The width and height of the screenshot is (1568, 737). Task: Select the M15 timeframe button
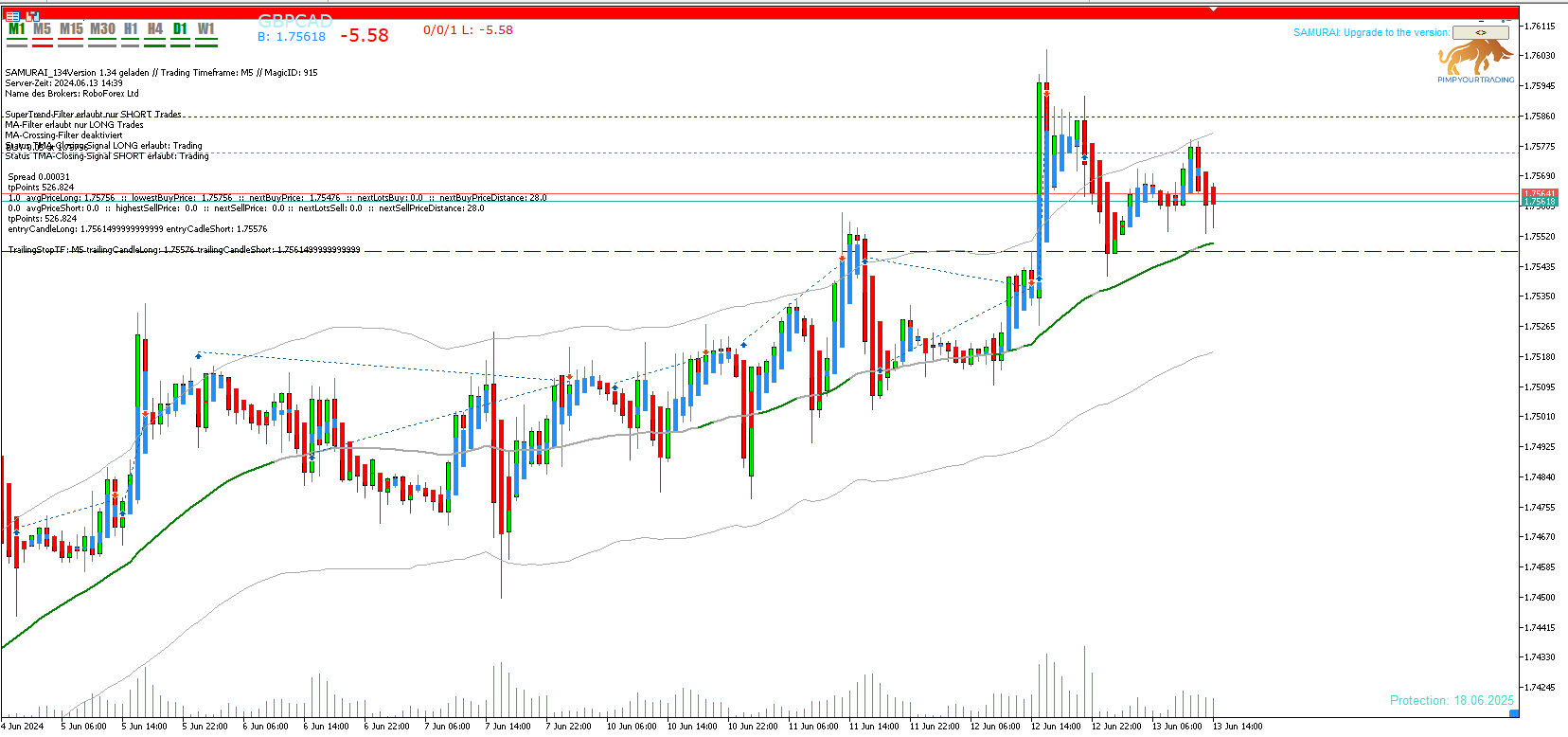[71, 29]
